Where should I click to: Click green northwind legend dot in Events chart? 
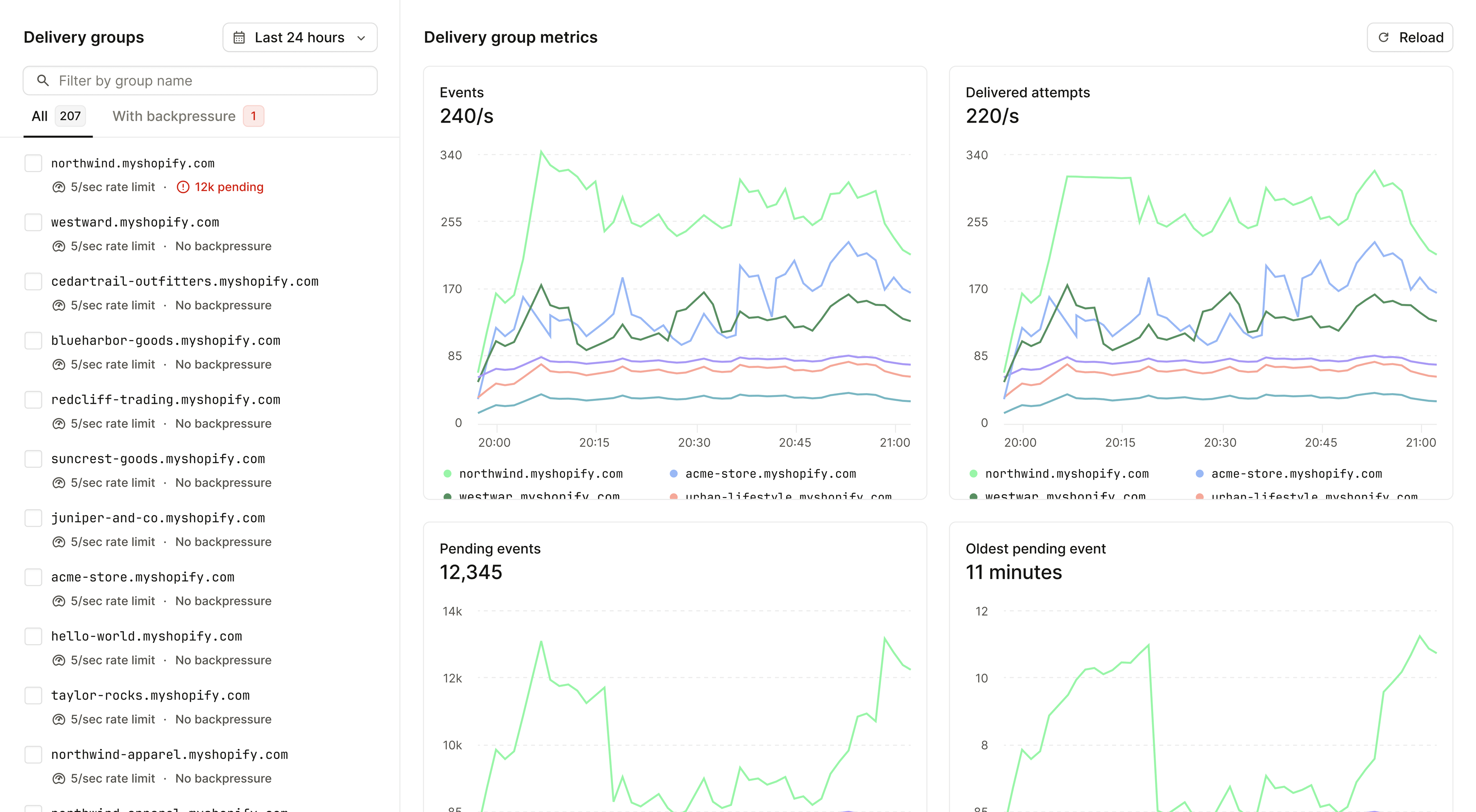click(447, 474)
